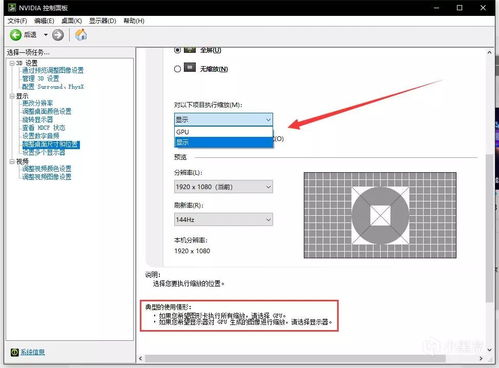This screenshot has width=499, height=368.
Task: Collapse the 视频 tree node
Action: coord(12,161)
